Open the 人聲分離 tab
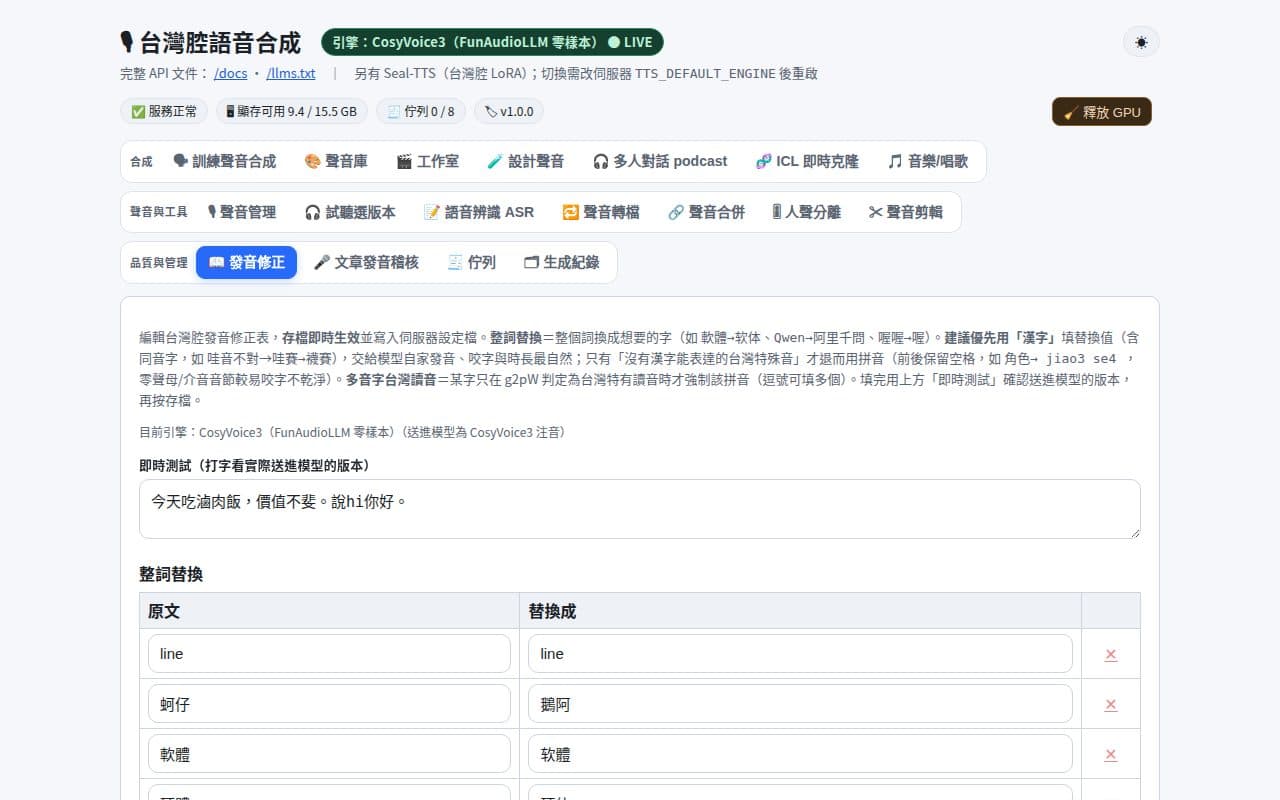Viewport: 1280px width, 800px height. point(807,212)
